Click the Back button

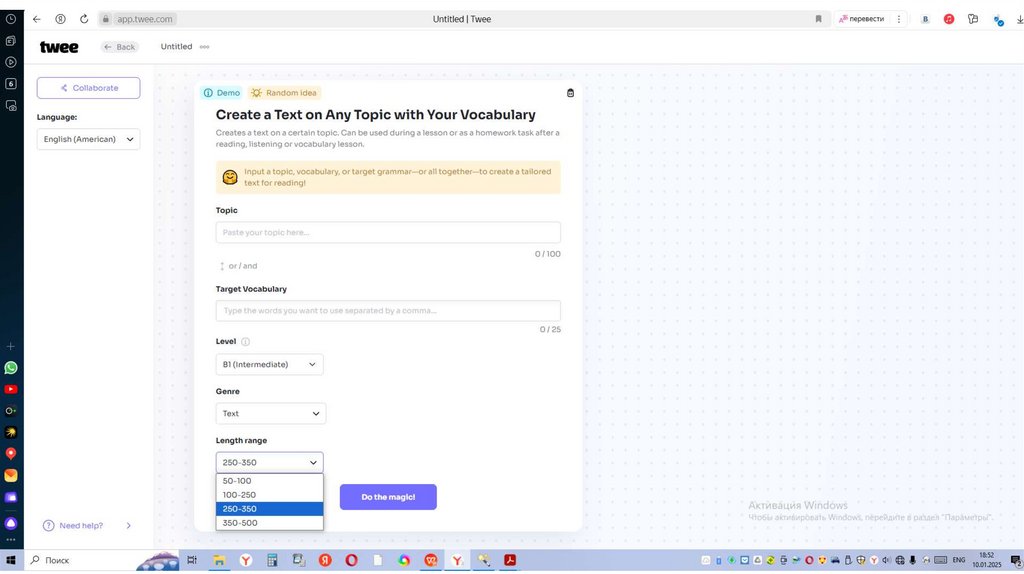click(x=120, y=47)
